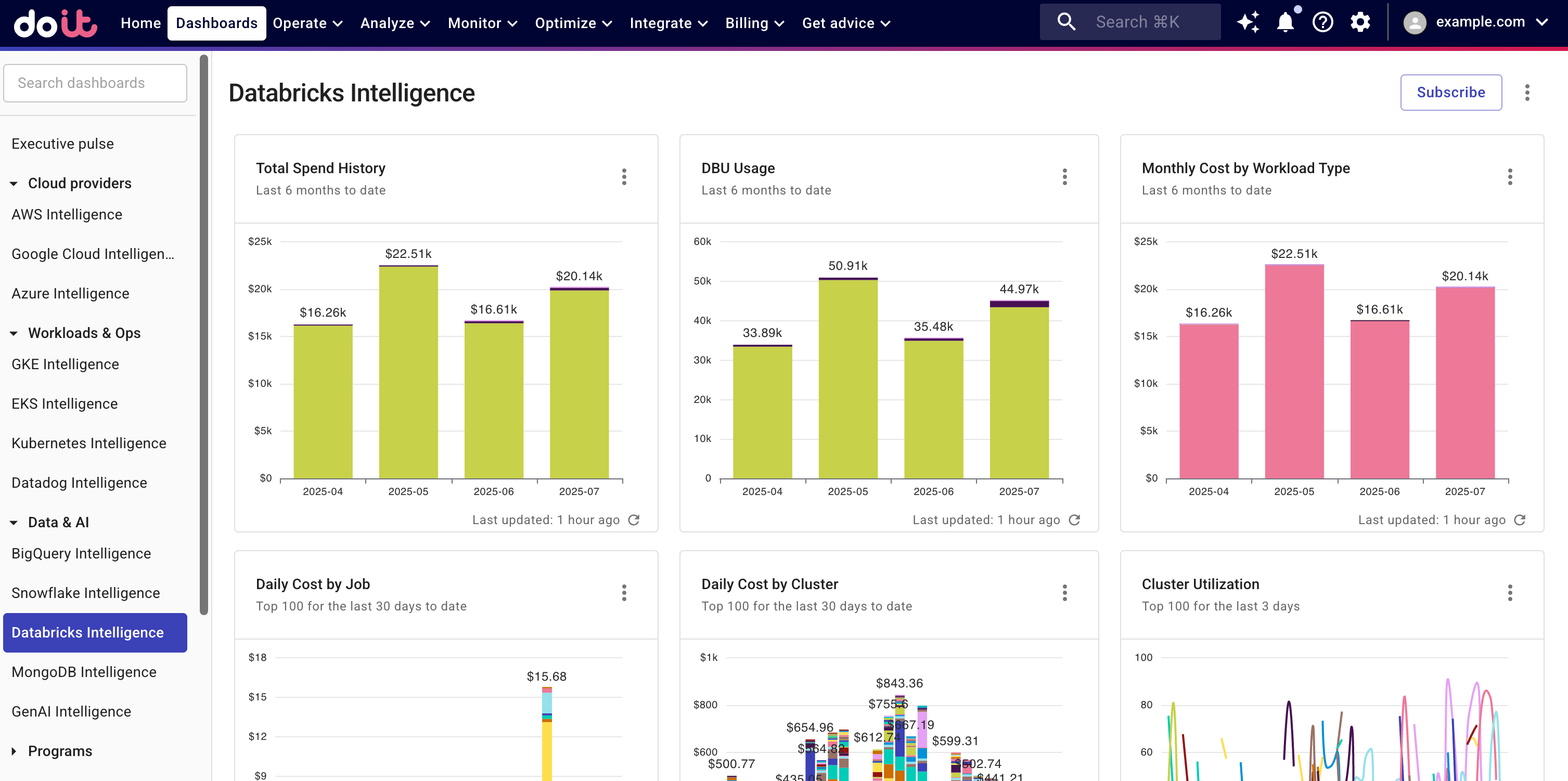
Task: Click the Subscribe button
Action: pyautogui.click(x=1451, y=93)
